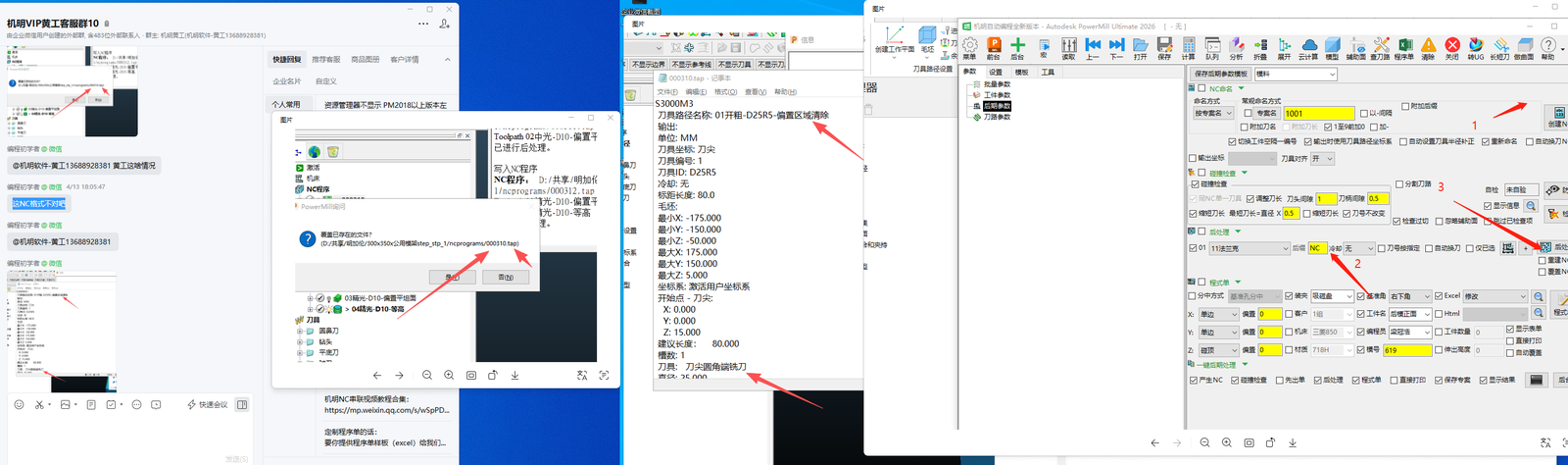The image size is (1568, 465).
Task: Open the 刀具对齐 开 dropdown
Action: [1322, 158]
